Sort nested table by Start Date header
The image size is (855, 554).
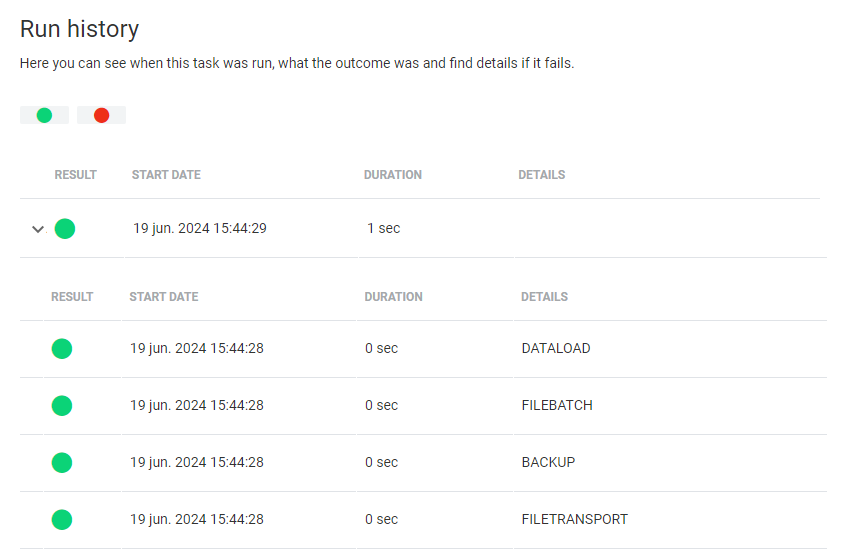click(164, 297)
